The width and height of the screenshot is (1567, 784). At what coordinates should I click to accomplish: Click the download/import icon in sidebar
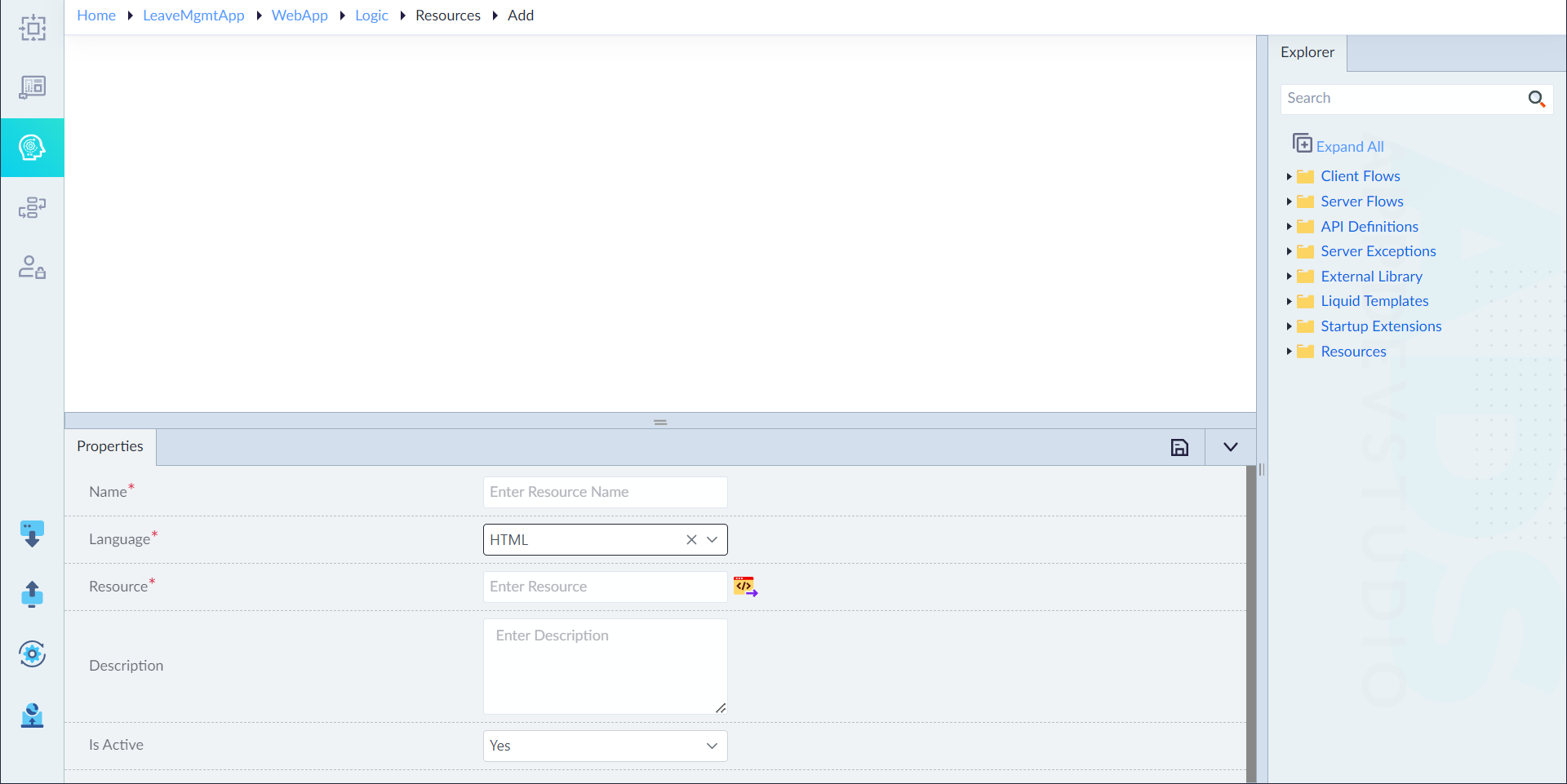(32, 534)
